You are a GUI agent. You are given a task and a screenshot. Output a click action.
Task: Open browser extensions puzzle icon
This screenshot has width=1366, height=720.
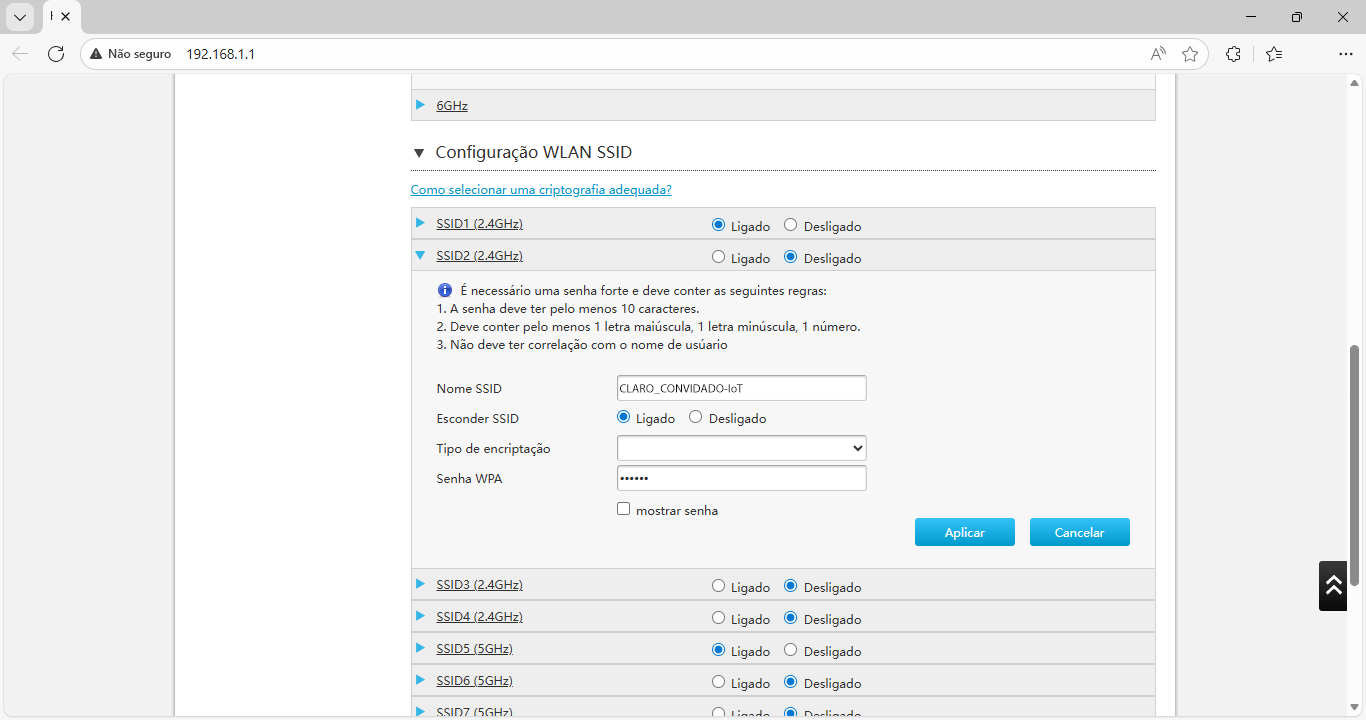coord(1233,54)
